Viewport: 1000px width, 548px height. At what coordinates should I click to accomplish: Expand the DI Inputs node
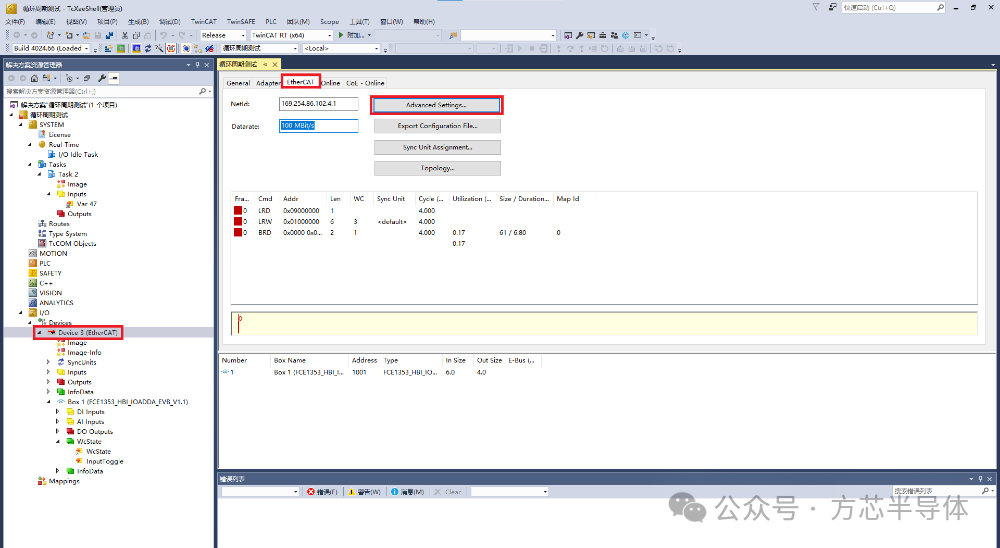point(57,411)
